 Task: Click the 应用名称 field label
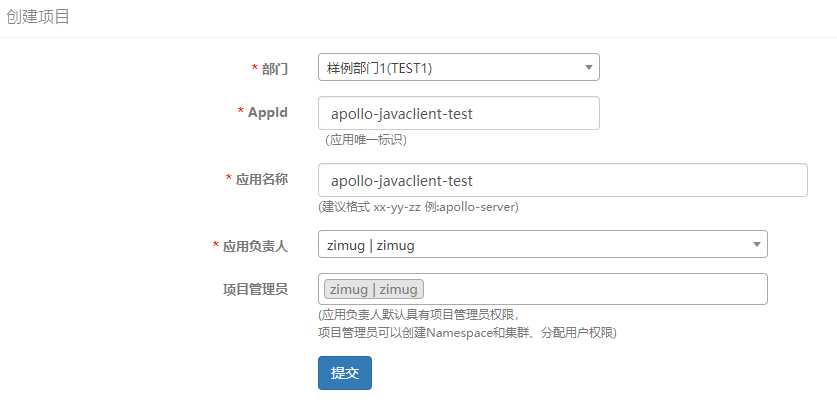(x=262, y=179)
